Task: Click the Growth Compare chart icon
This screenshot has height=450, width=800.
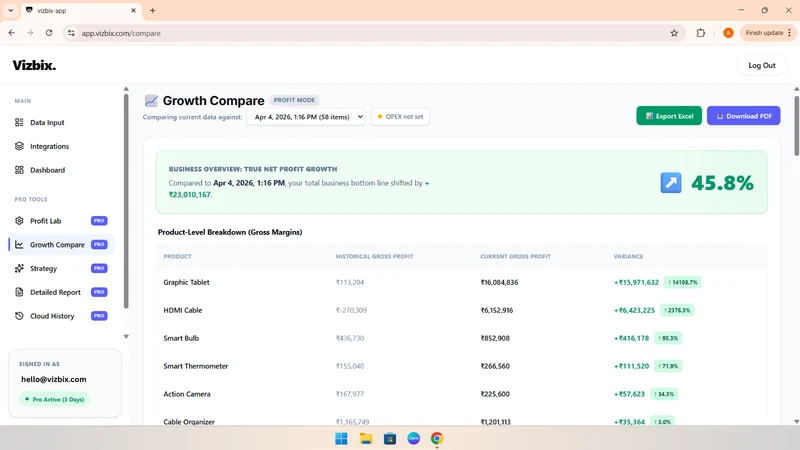Action: [x=19, y=245]
